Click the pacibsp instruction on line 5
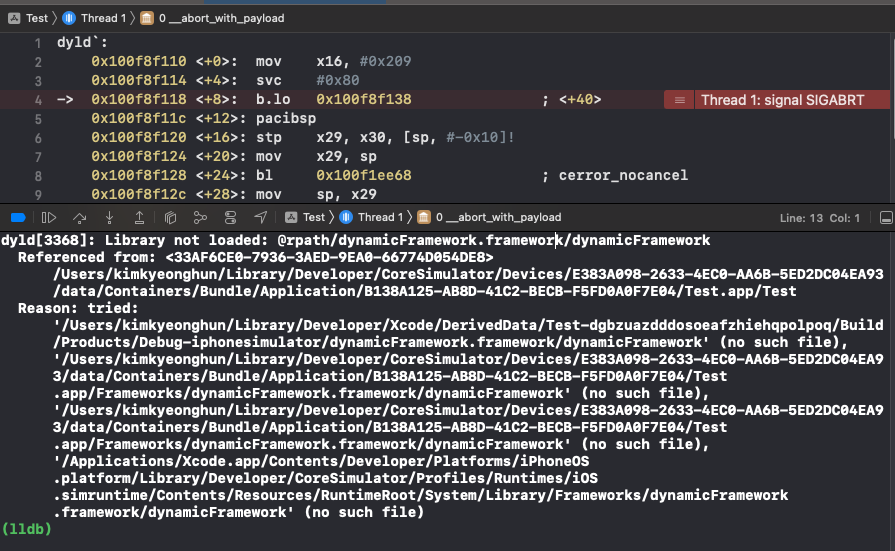Screen dimensions: 895x551 pos(286,118)
